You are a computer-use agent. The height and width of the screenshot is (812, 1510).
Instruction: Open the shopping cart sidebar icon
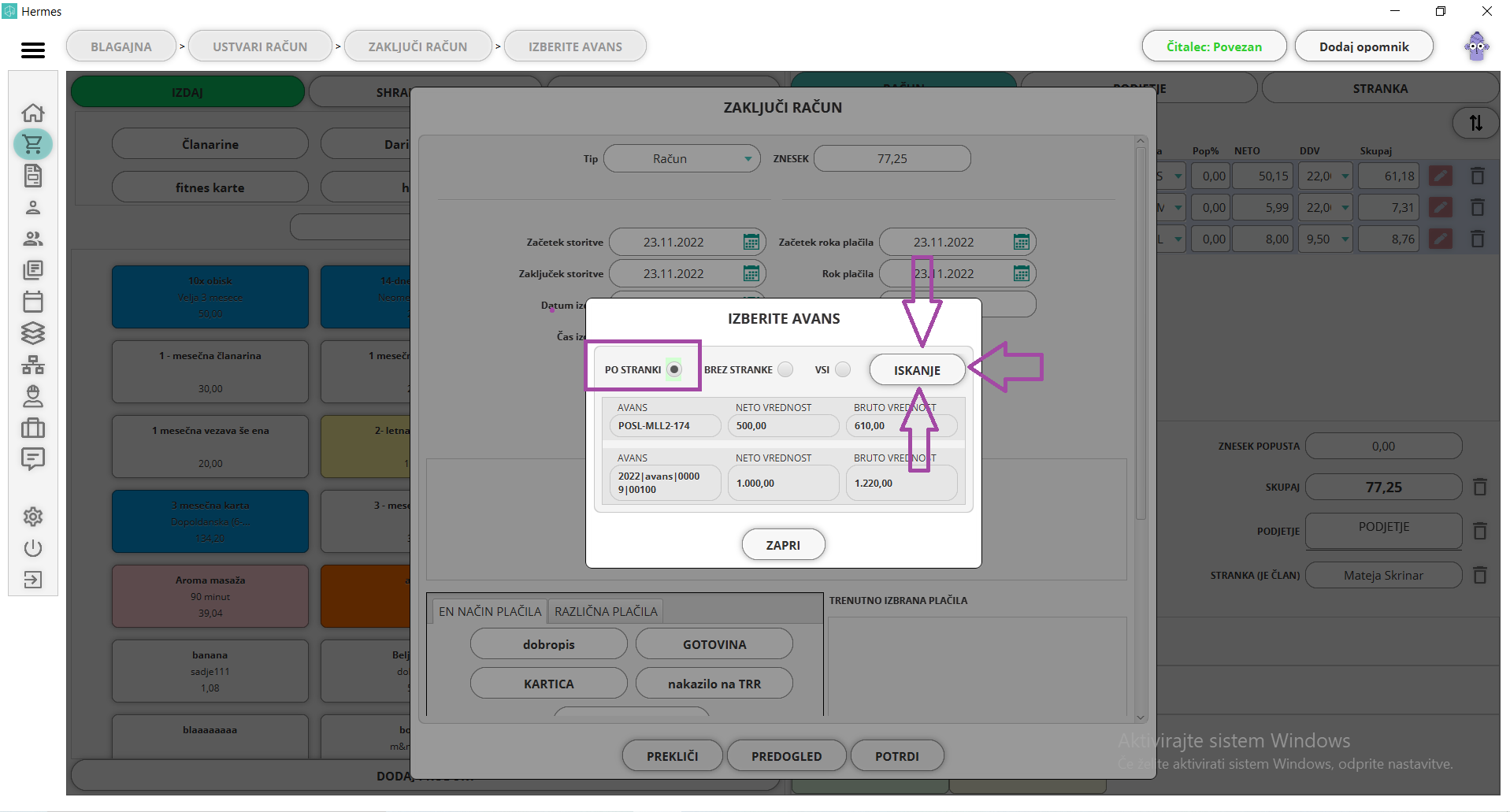click(x=33, y=144)
